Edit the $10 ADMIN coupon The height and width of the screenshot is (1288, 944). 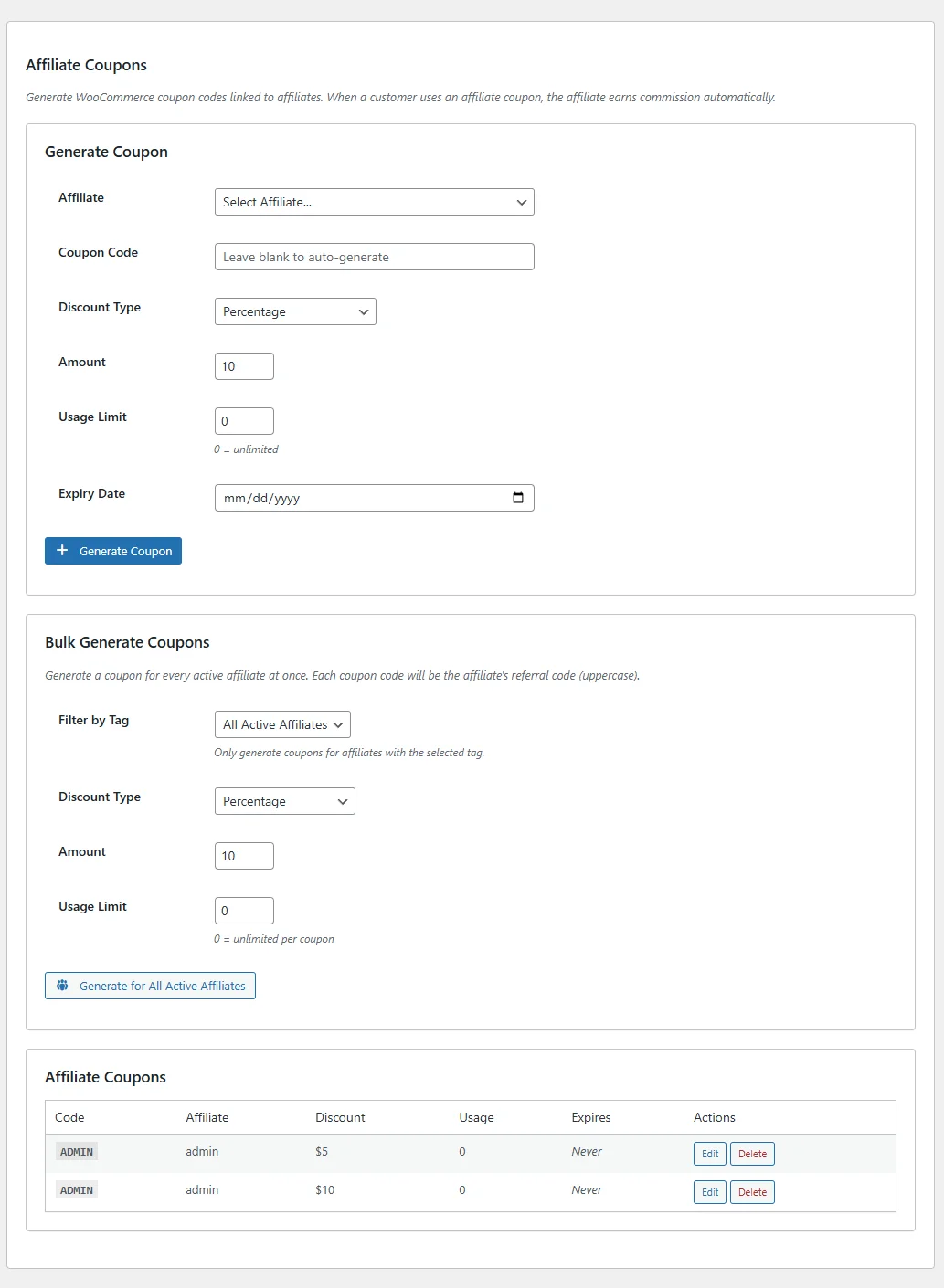(709, 1191)
